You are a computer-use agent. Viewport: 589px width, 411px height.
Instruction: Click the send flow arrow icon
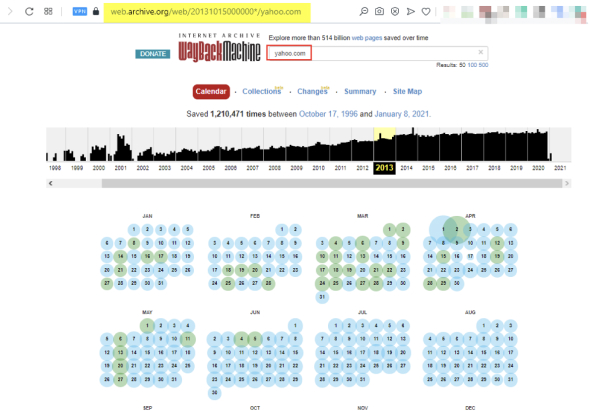[x=411, y=12]
